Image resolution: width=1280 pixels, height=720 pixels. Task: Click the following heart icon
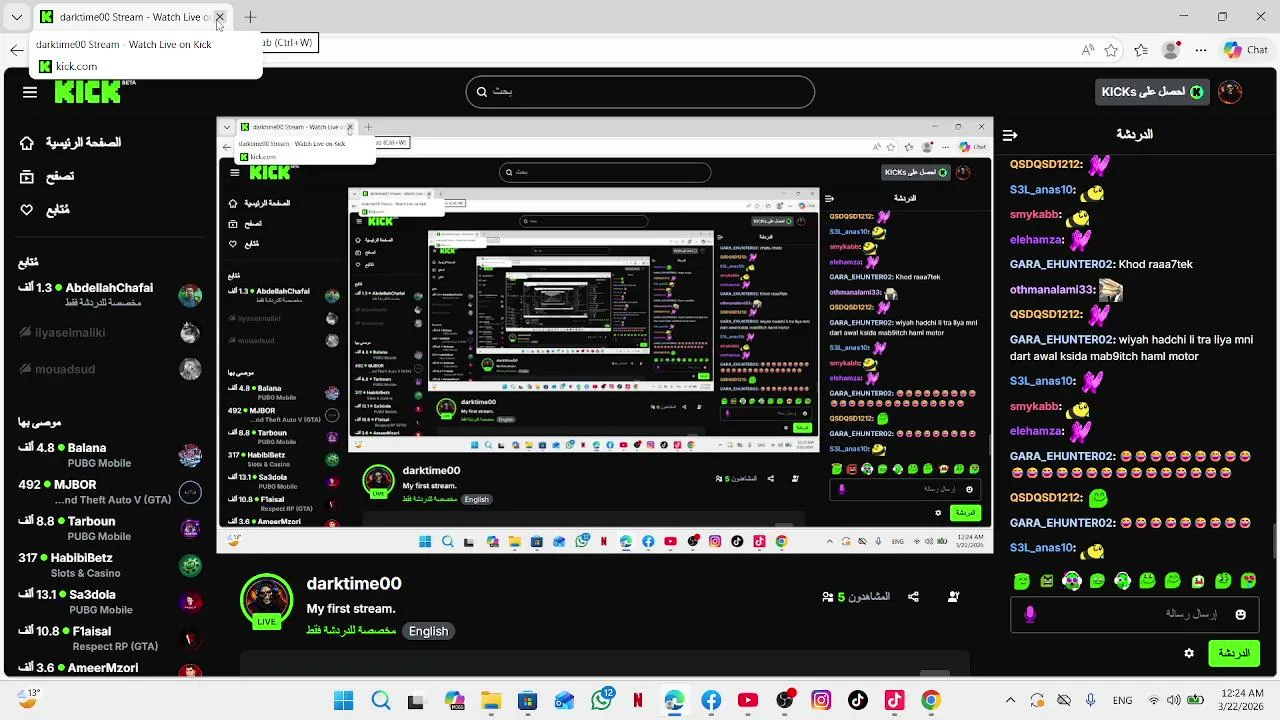(x=27, y=210)
